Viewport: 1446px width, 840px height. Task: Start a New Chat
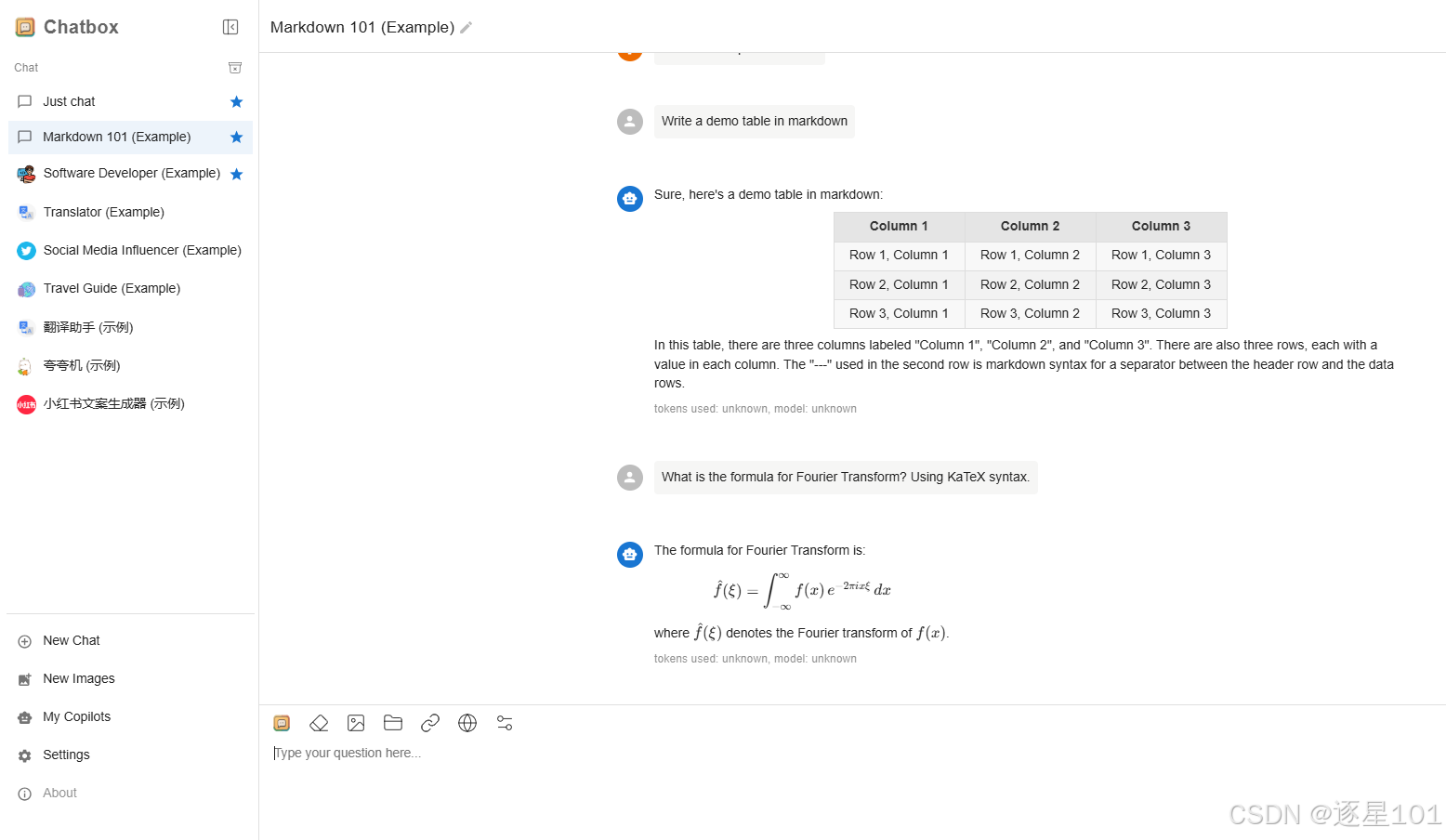130,640
